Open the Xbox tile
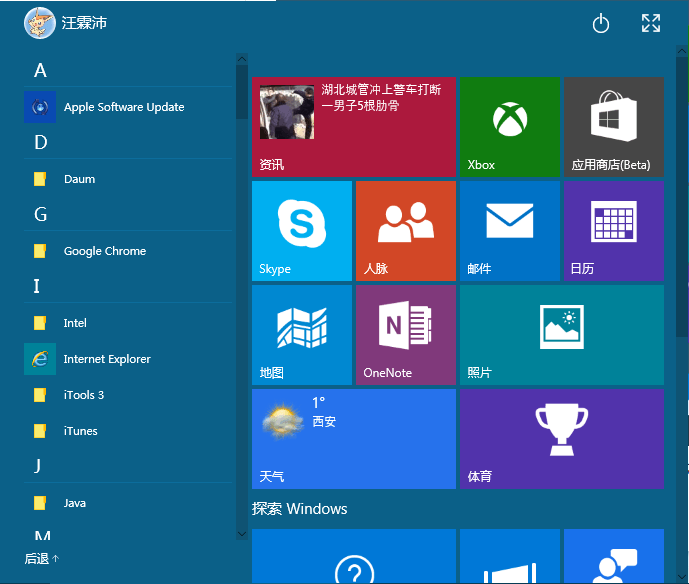Viewport: 689px width, 584px height. coord(510,127)
